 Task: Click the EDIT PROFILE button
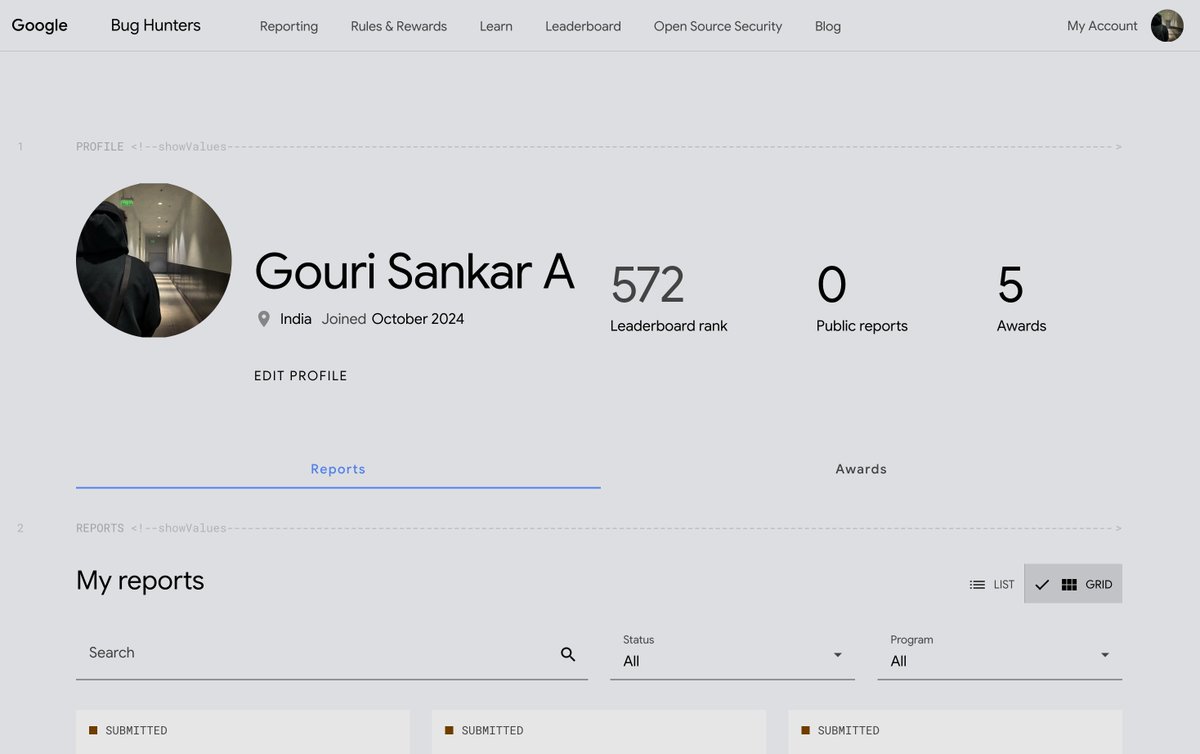(x=301, y=376)
